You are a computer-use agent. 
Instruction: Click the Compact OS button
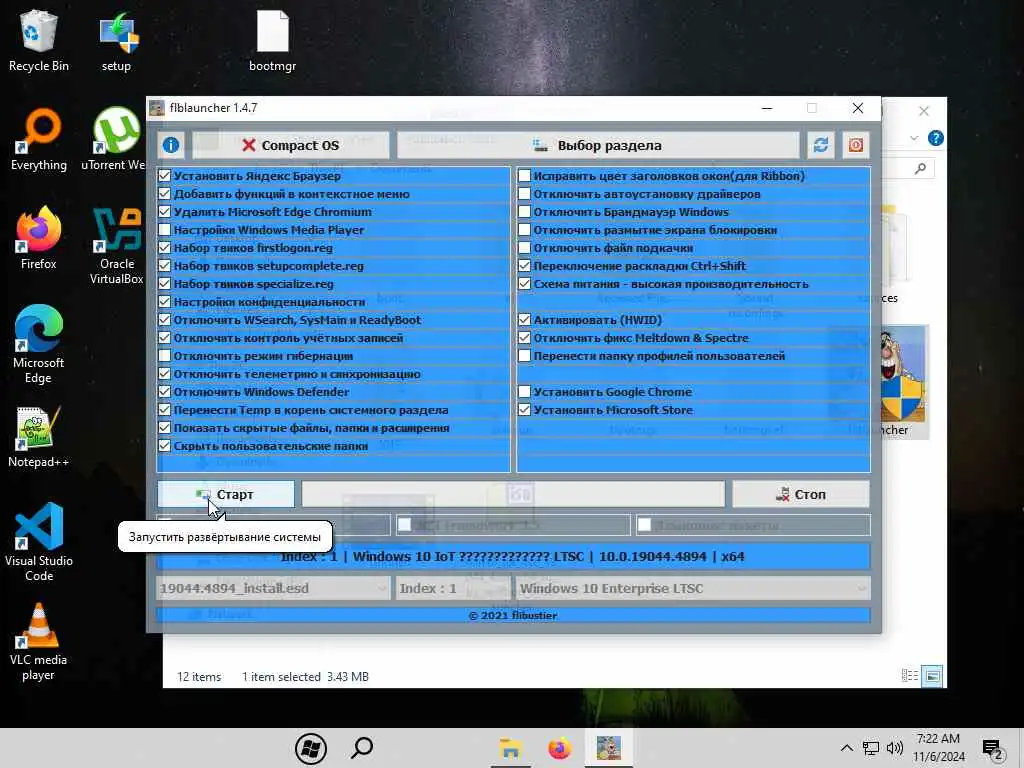[291, 145]
